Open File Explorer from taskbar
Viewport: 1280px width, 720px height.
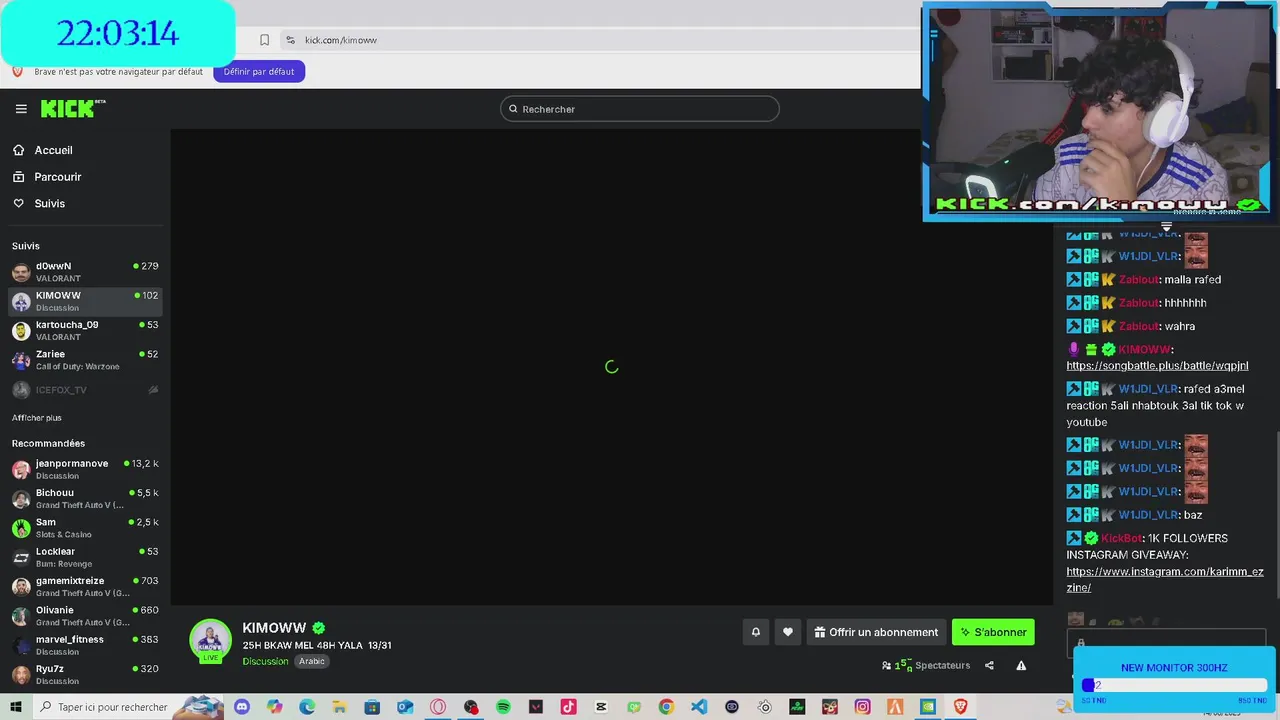point(339,707)
